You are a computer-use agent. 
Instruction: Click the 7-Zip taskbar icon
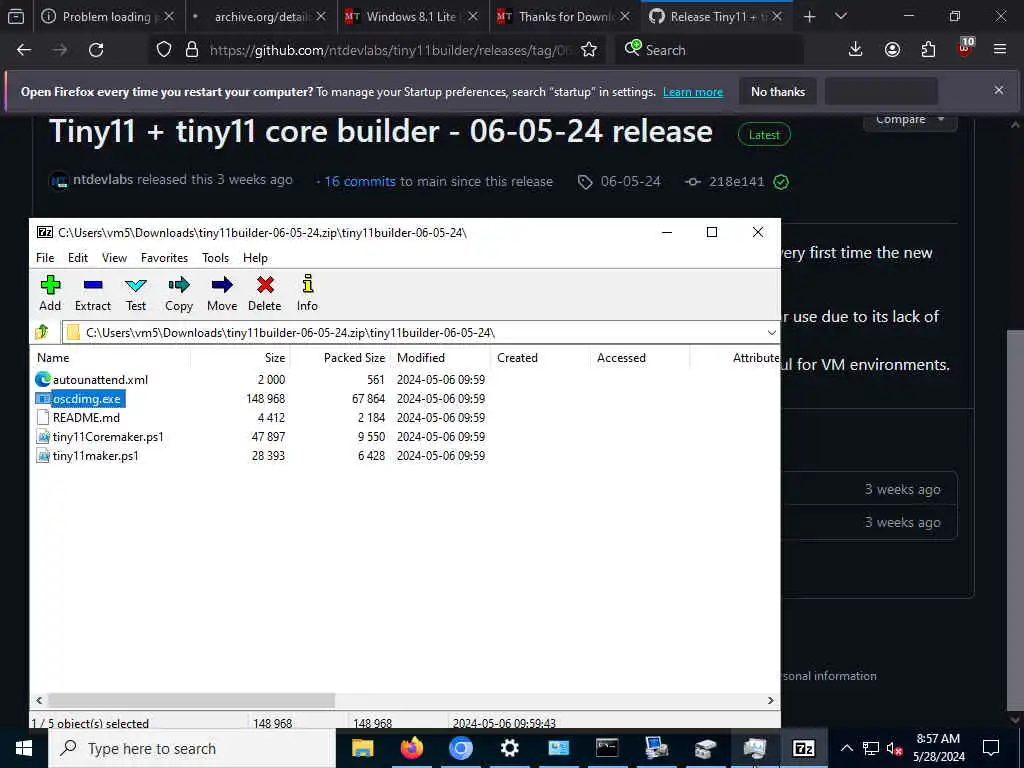tap(803, 748)
